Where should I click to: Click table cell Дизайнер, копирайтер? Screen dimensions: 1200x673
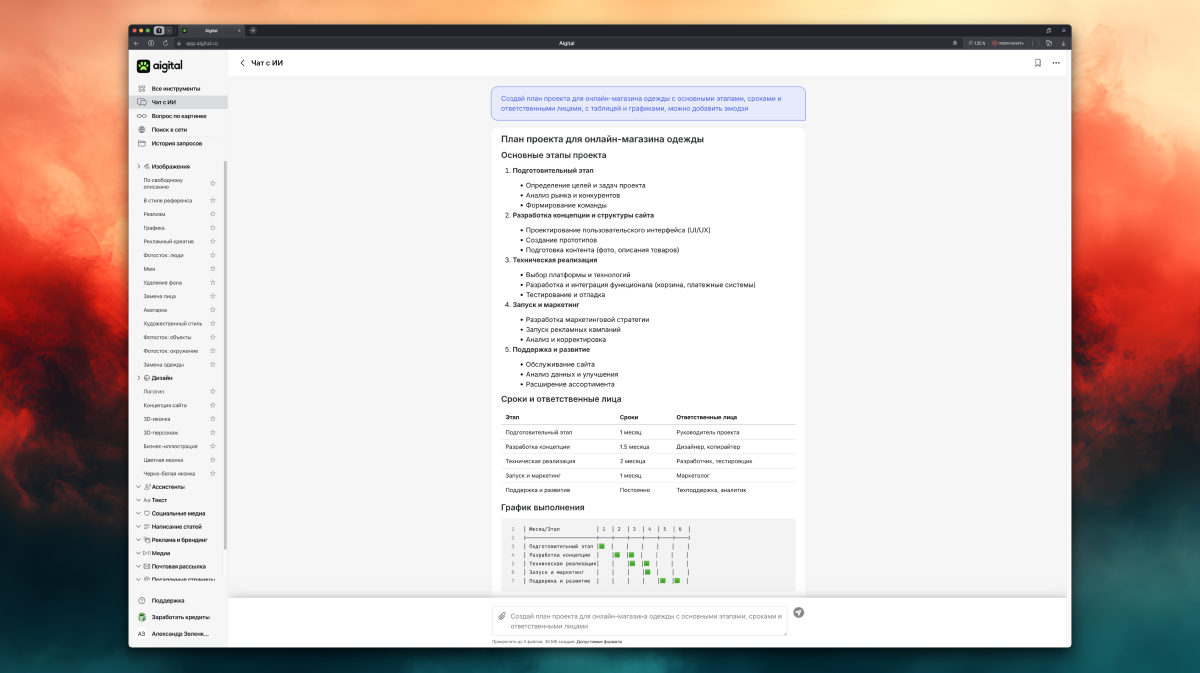pyautogui.click(x=709, y=446)
